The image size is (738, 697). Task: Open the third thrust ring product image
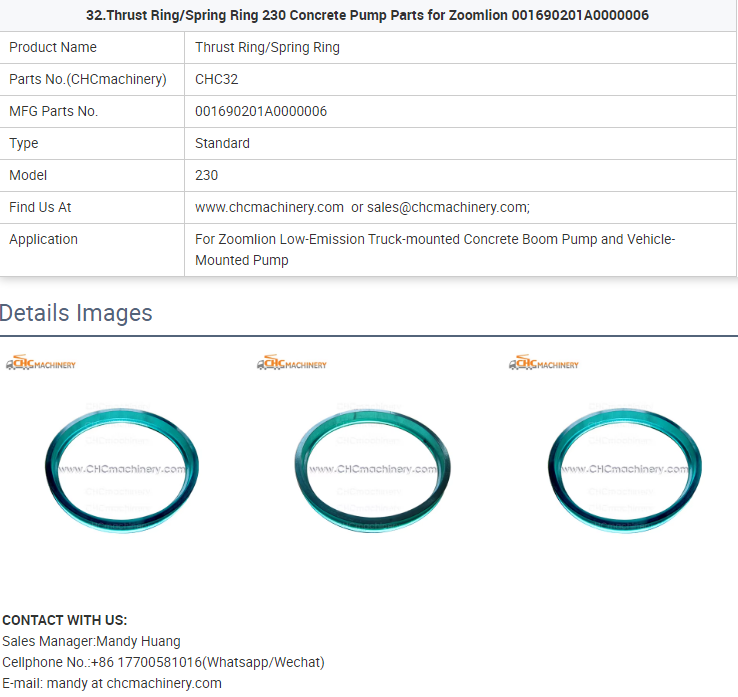[x=625, y=470]
